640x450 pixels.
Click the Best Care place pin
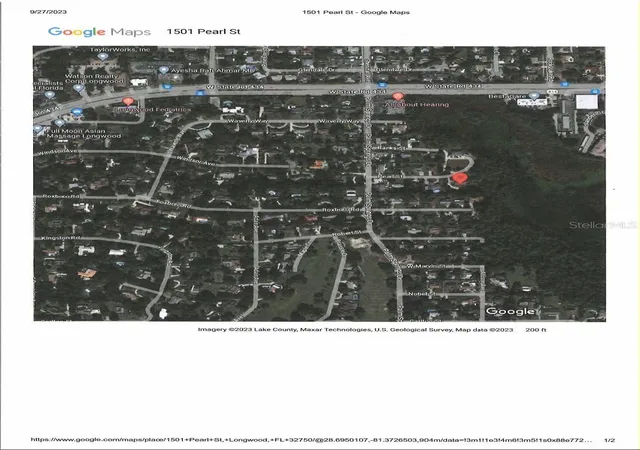click(534, 96)
